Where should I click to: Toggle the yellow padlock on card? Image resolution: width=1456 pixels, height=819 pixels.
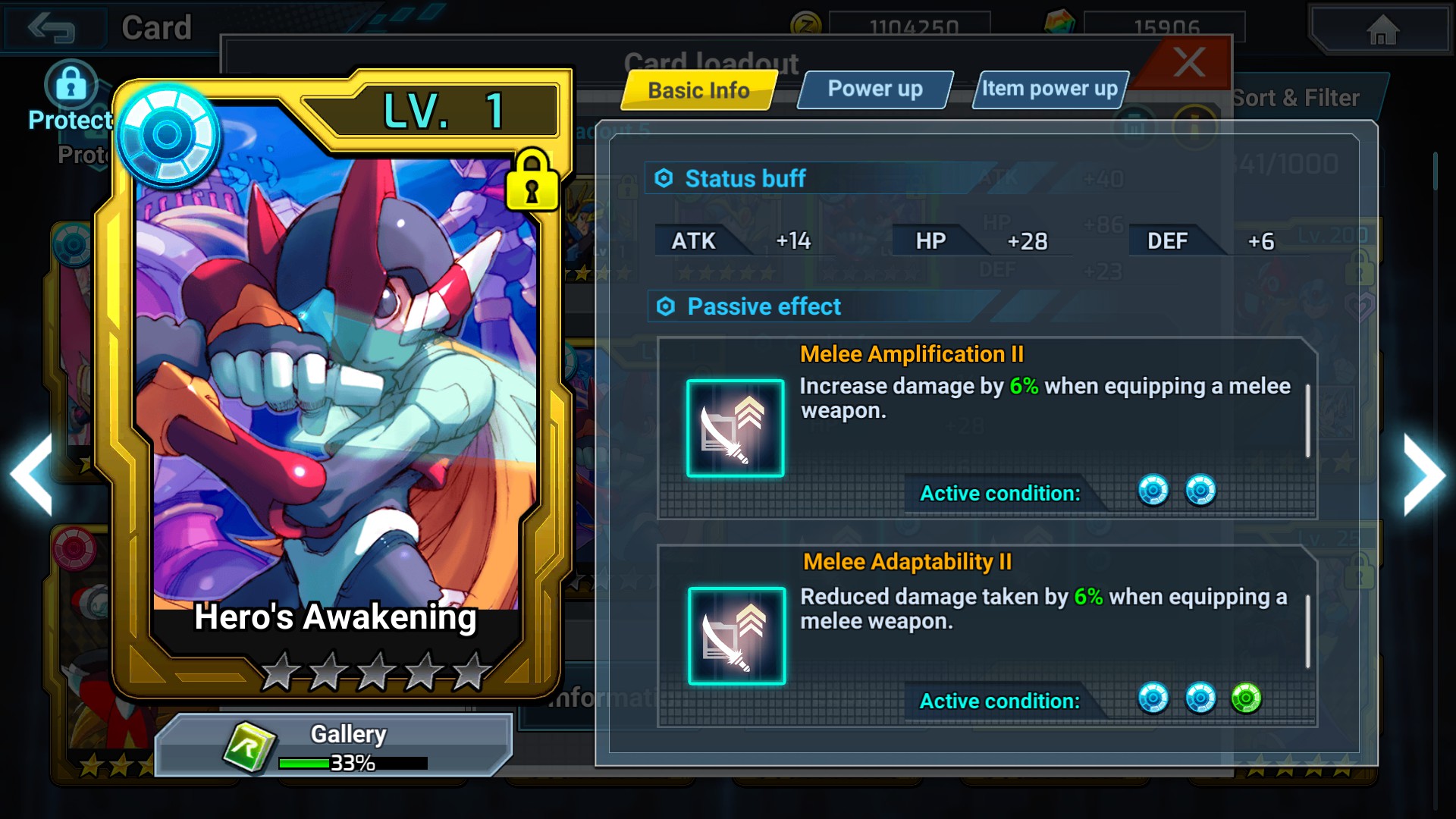532,180
